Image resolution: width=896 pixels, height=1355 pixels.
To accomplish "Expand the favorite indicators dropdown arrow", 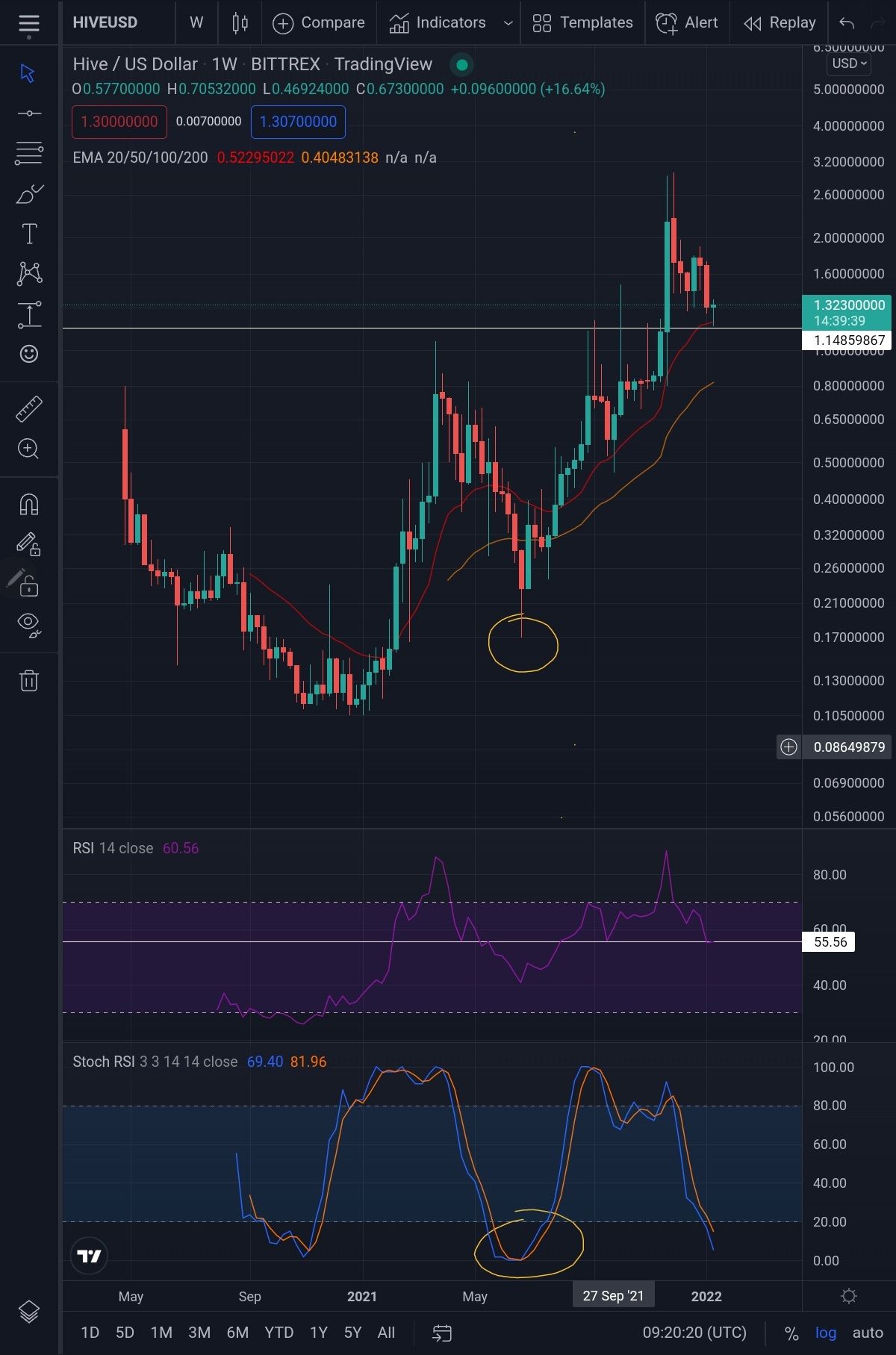I will pos(508,23).
